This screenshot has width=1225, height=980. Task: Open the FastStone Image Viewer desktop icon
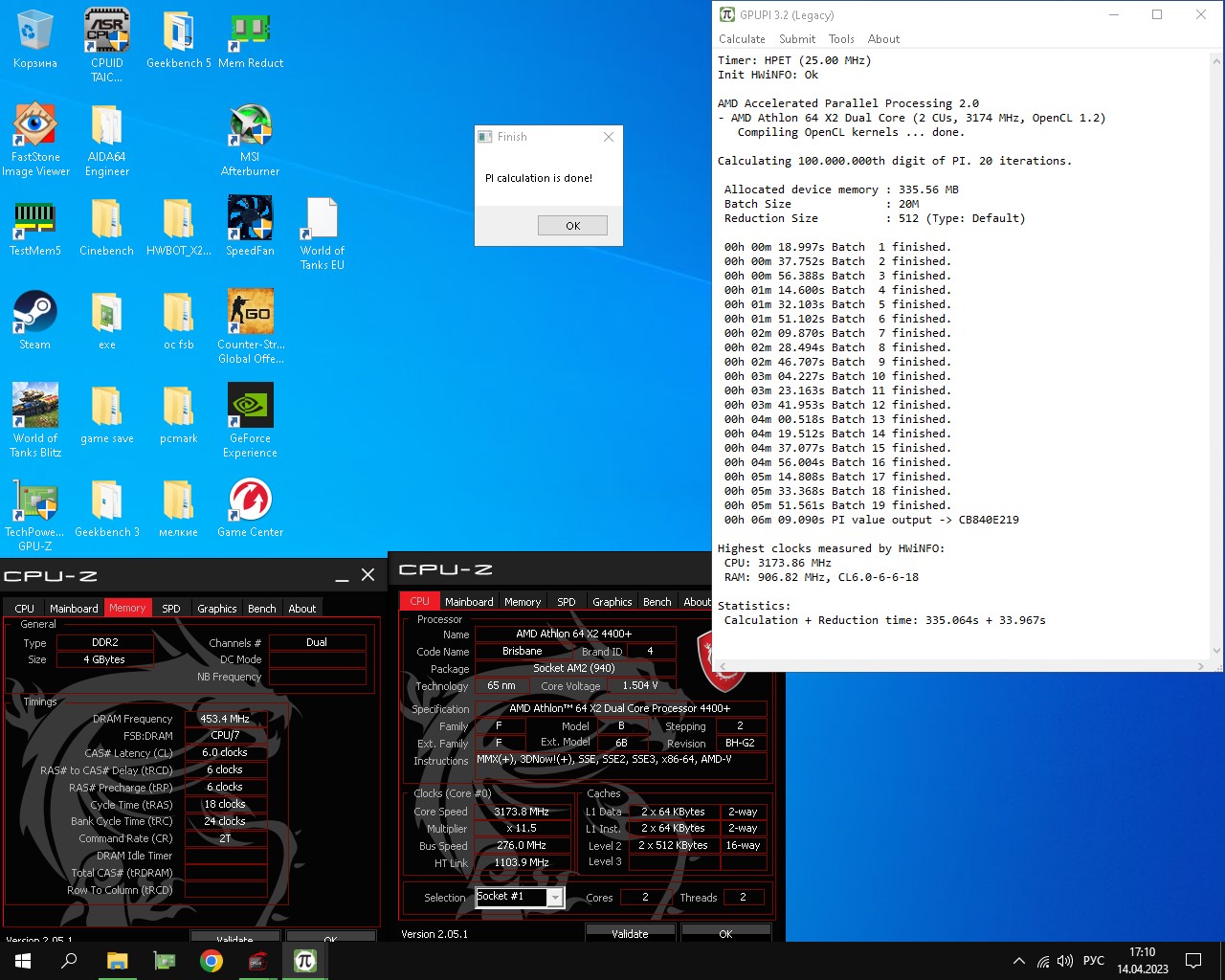pos(35,140)
